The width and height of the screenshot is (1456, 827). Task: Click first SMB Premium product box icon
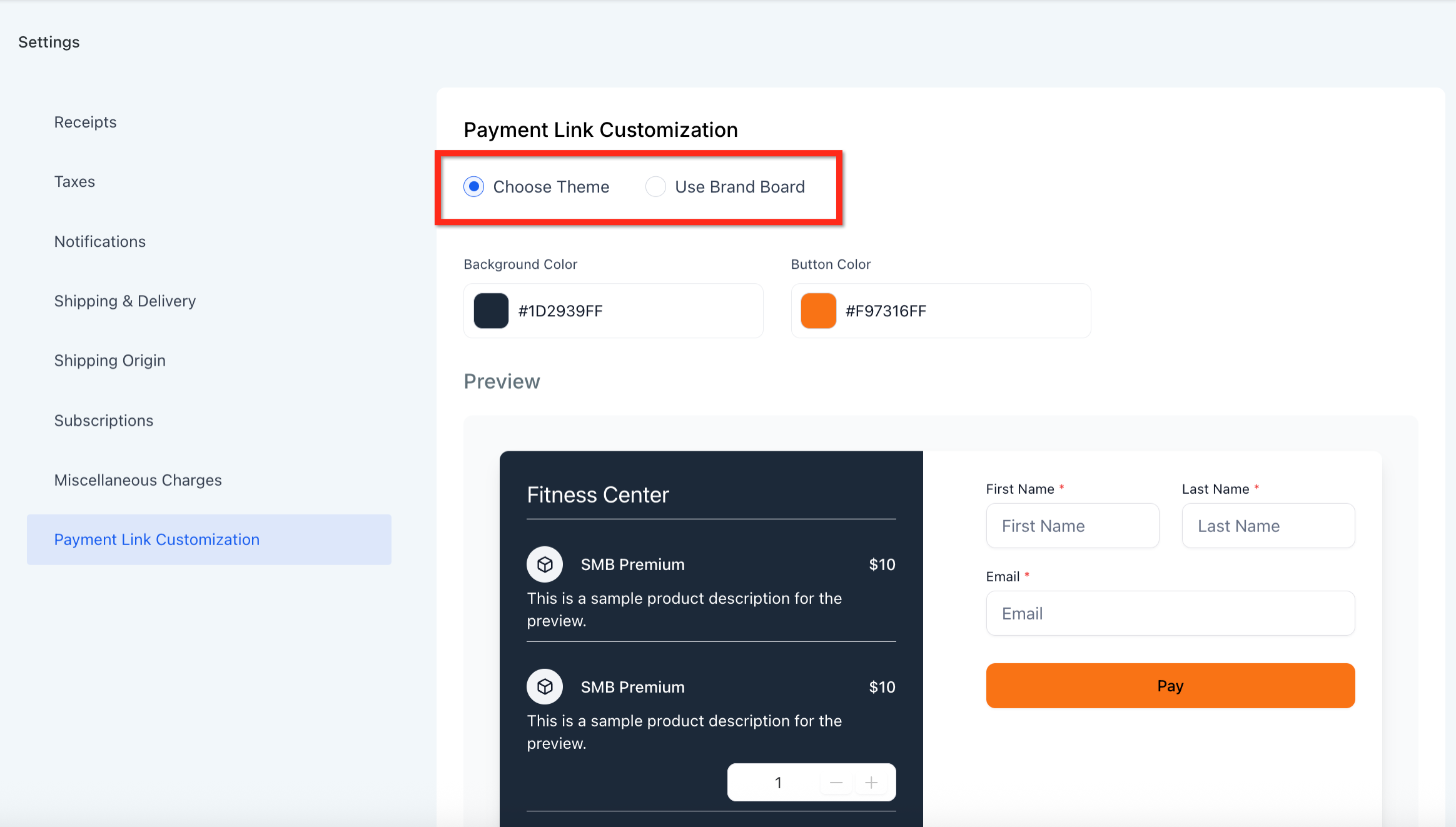click(x=544, y=564)
